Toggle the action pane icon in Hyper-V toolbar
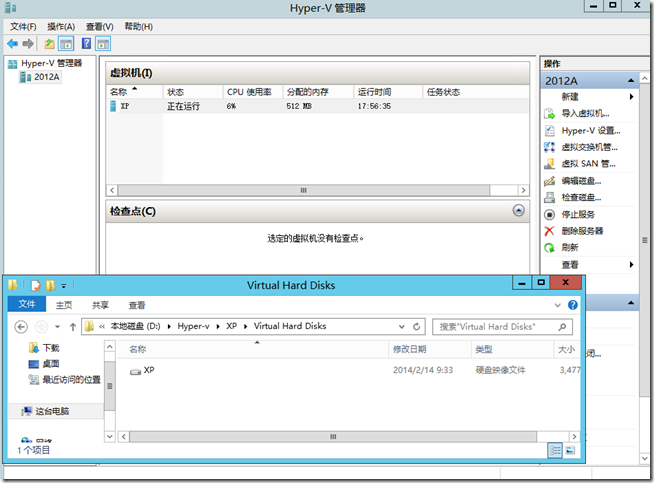The width and height of the screenshot is (654, 483). pyautogui.click(x=103, y=43)
